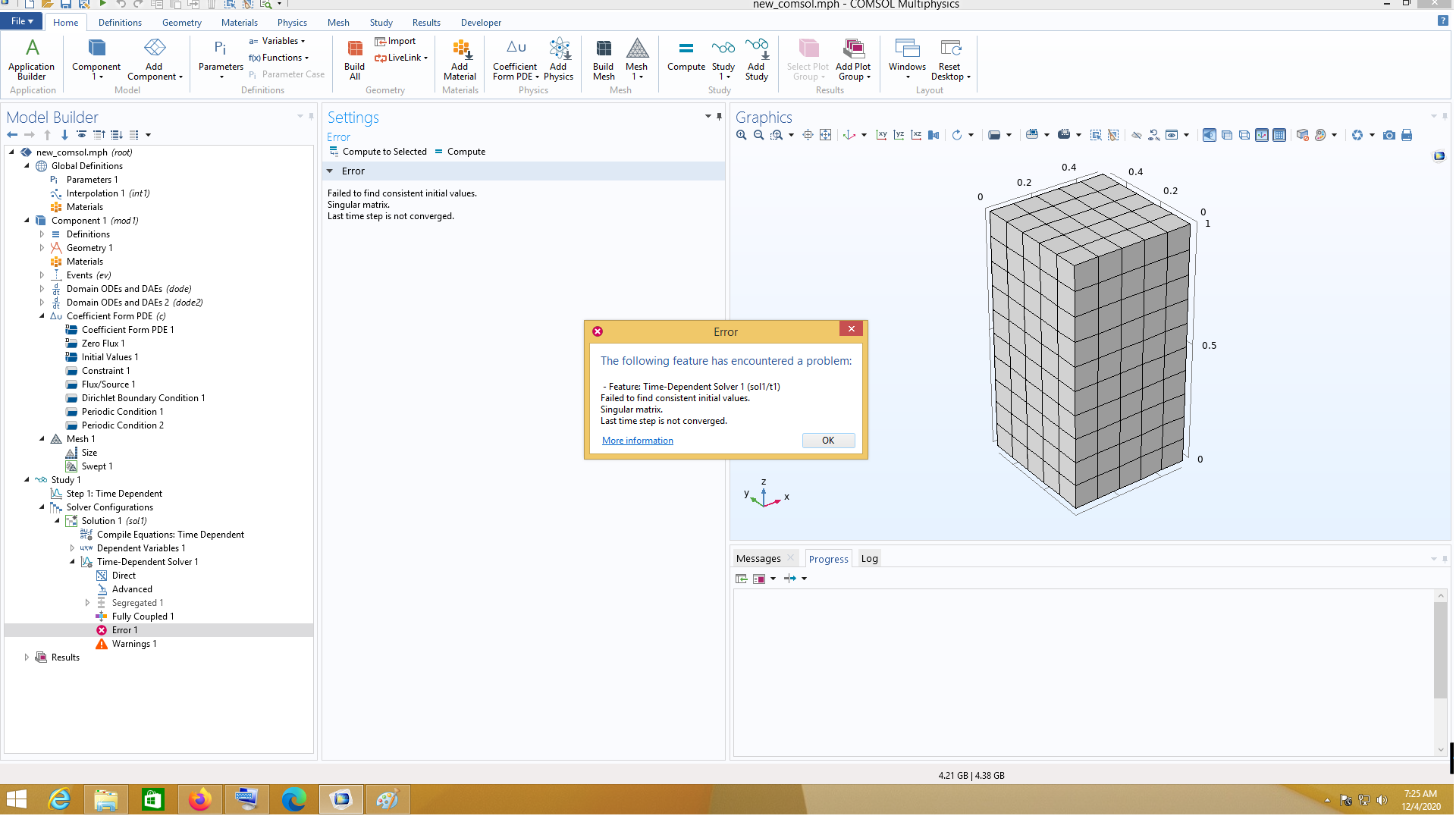Select the Warnings 1 node
This screenshot has width=1456, height=819.
[x=133, y=644]
